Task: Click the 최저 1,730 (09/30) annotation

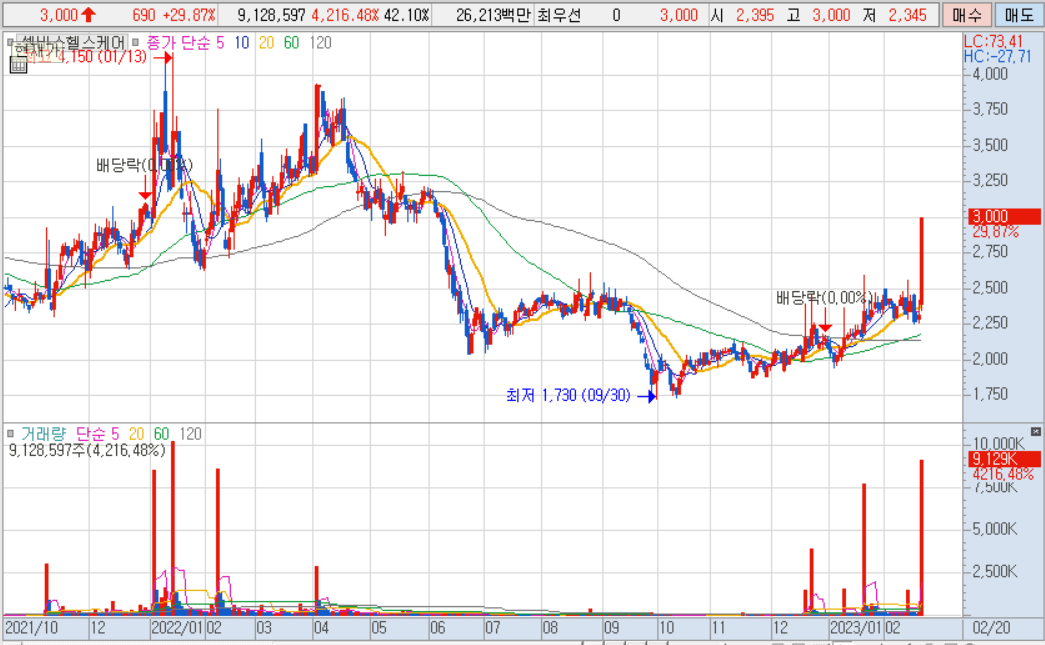Action: (568, 396)
